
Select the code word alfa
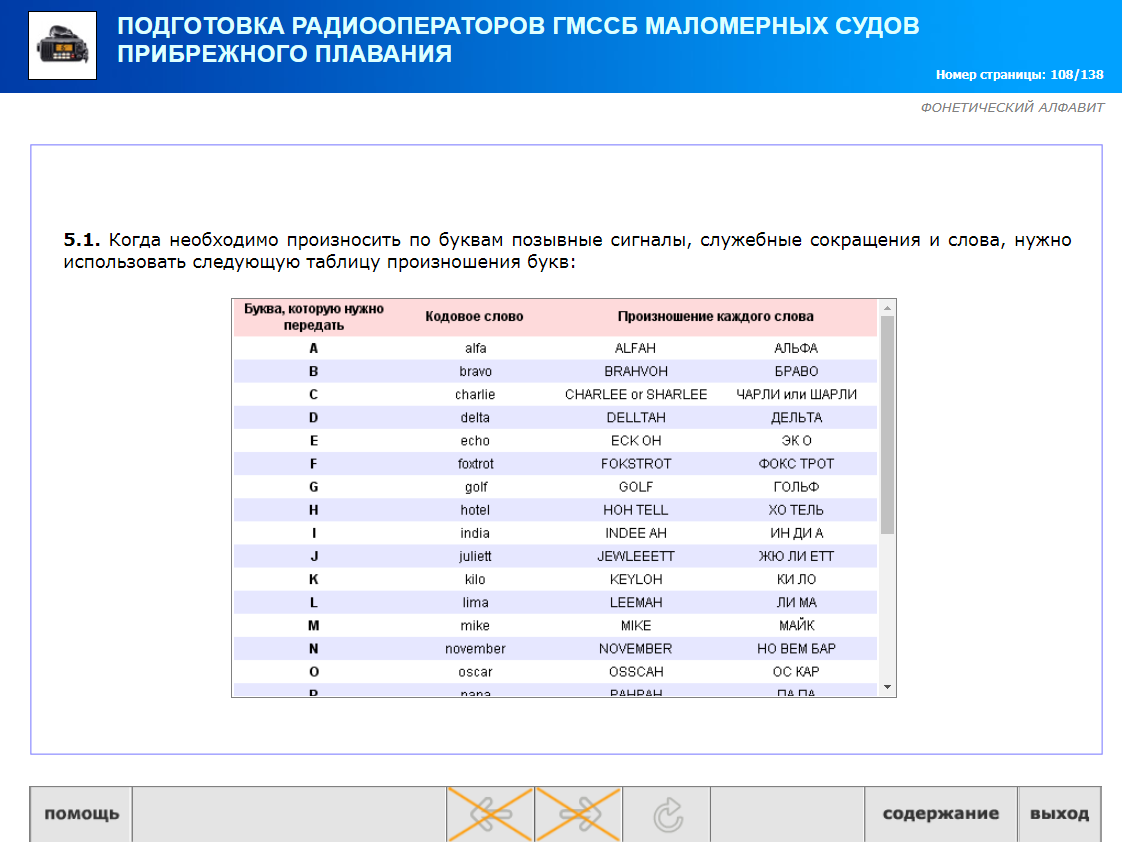pos(475,349)
